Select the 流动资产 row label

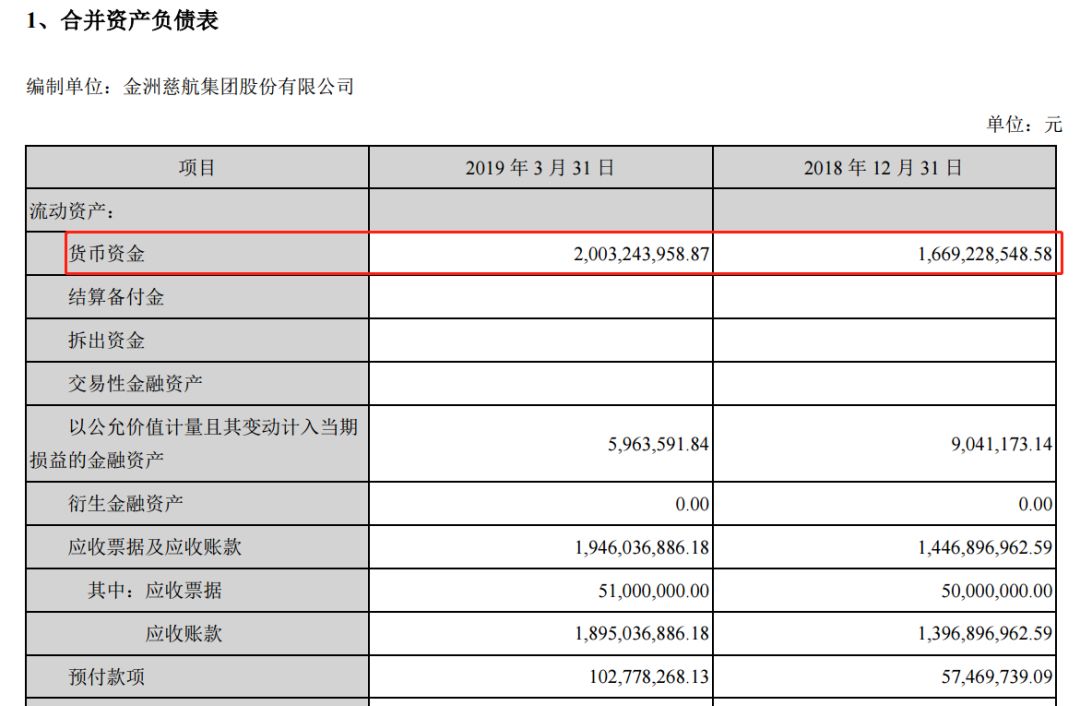pos(72,211)
